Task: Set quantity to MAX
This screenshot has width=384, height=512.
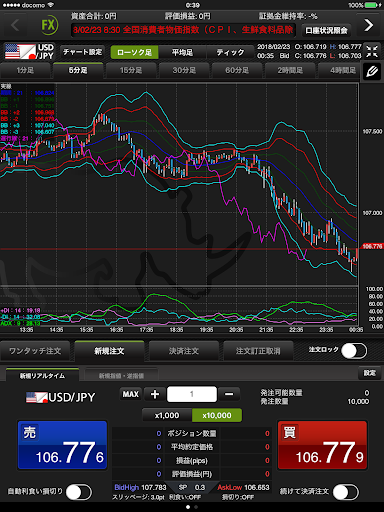Action: pyautogui.click(x=130, y=394)
